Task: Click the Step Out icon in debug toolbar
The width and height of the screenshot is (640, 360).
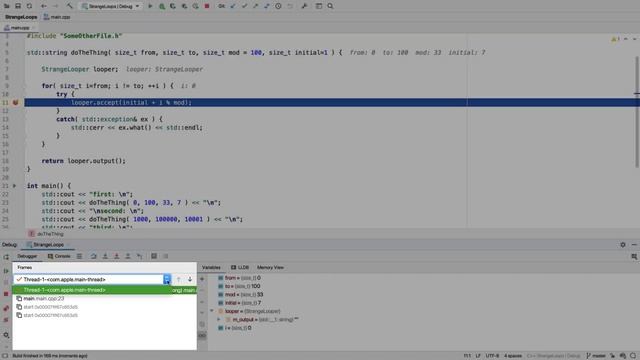Action: click(x=128, y=256)
